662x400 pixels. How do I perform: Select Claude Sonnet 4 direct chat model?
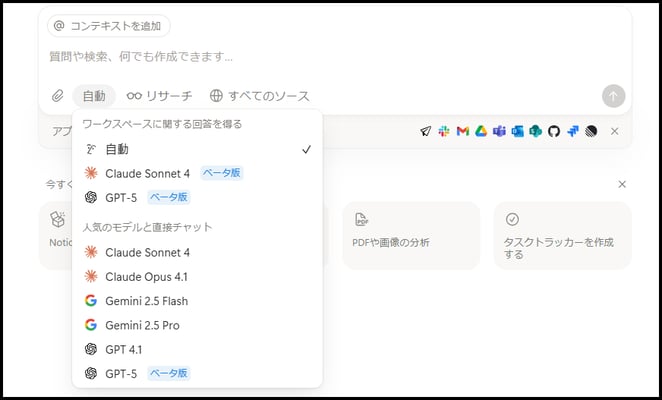pos(197,253)
